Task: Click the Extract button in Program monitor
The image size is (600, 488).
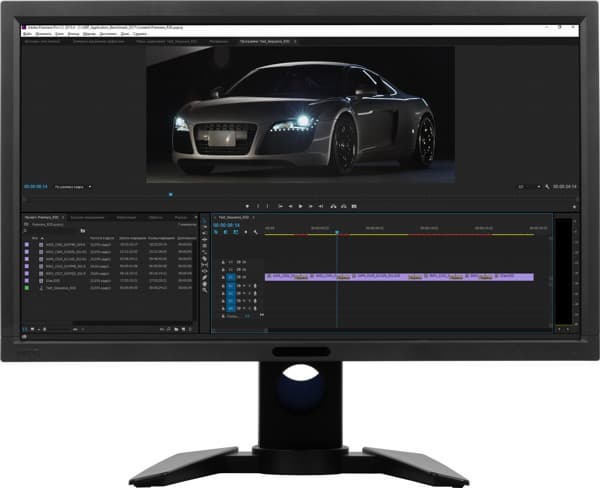Action: point(344,206)
